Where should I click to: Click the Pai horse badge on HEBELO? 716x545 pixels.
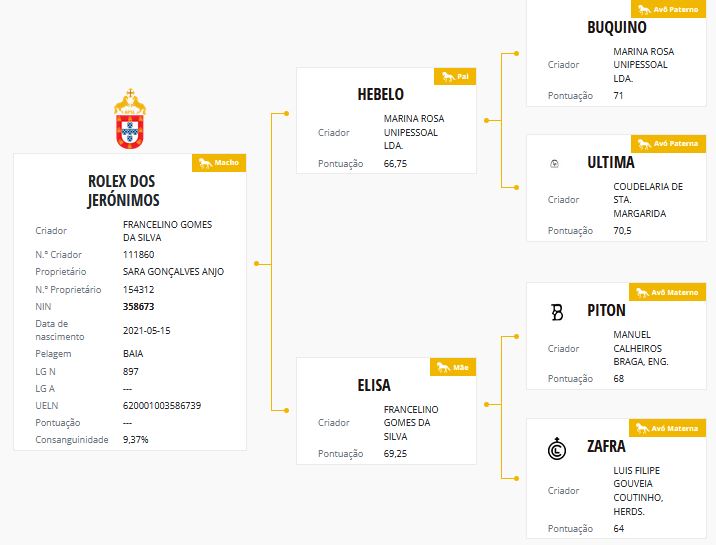coord(455,77)
